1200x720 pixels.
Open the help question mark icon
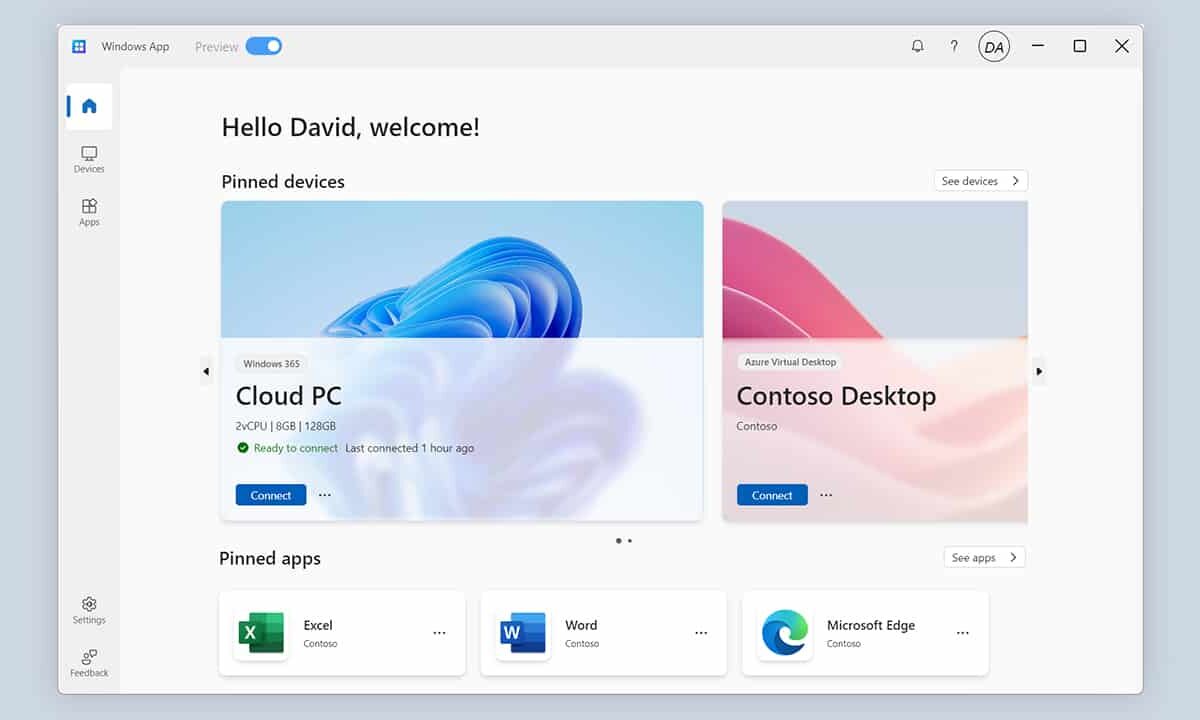(954, 46)
